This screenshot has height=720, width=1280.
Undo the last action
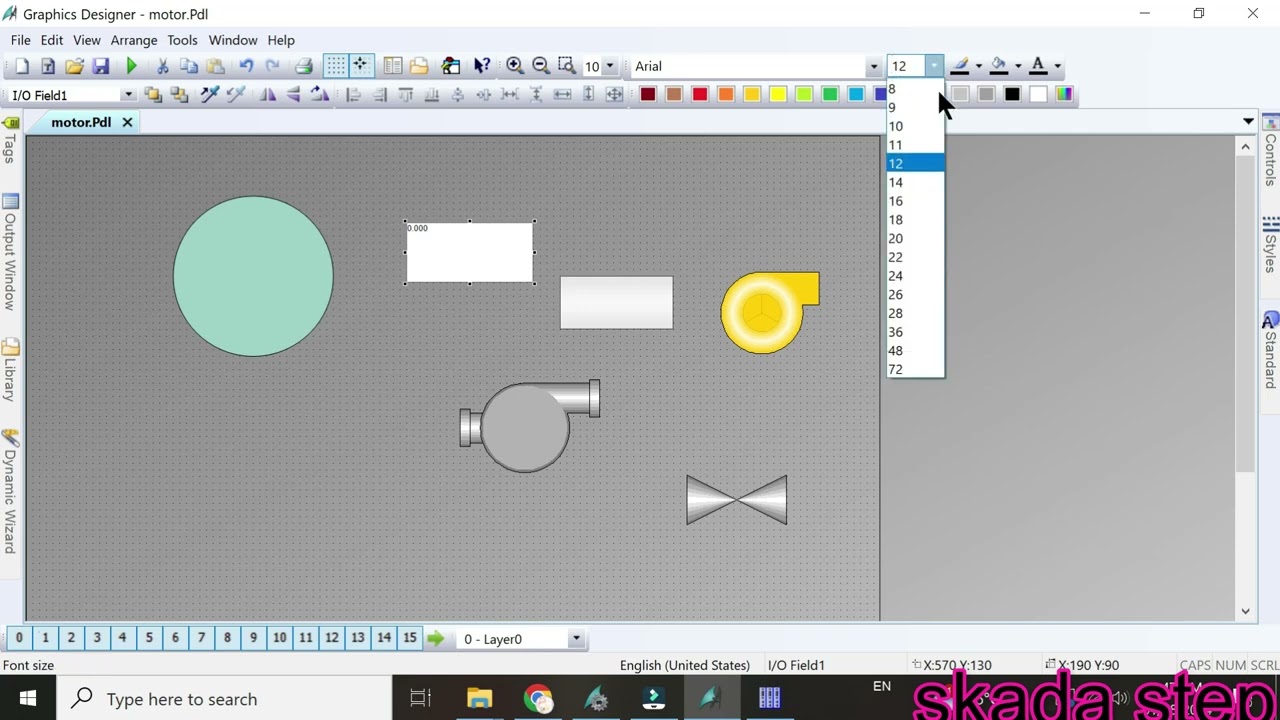pyautogui.click(x=246, y=66)
